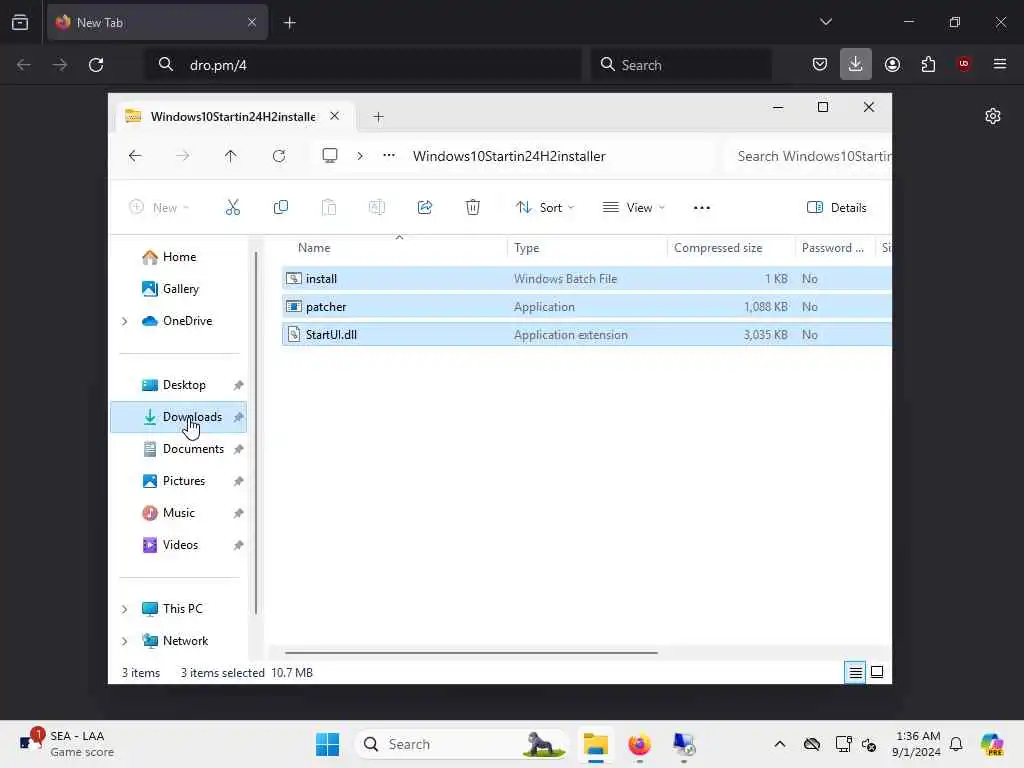This screenshot has height=768, width=1024.
Task: Open the new tab page settings gear
Action: (993, 116)
